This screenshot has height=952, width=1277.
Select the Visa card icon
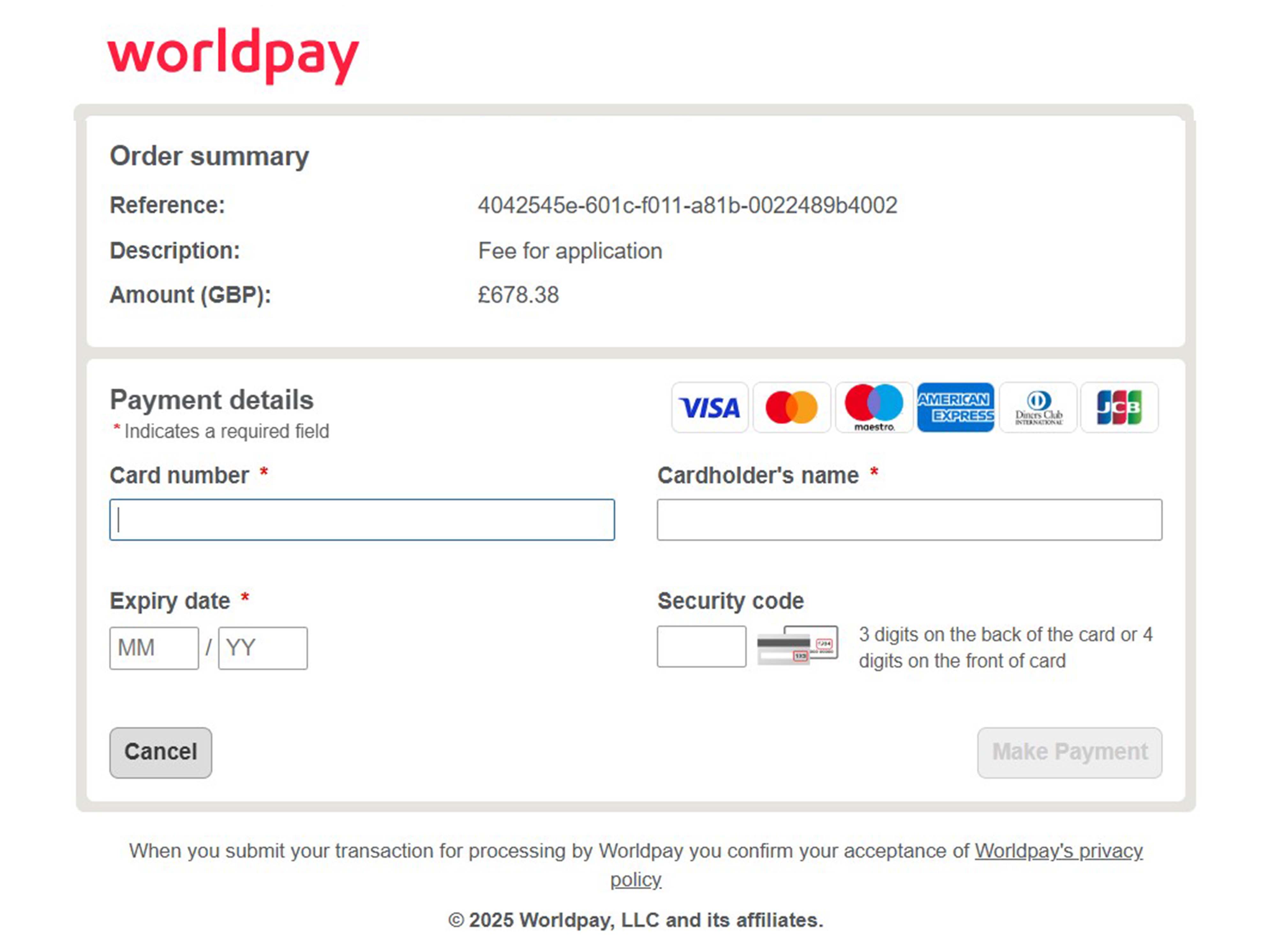pyautogui.click(x=709, y=408)
